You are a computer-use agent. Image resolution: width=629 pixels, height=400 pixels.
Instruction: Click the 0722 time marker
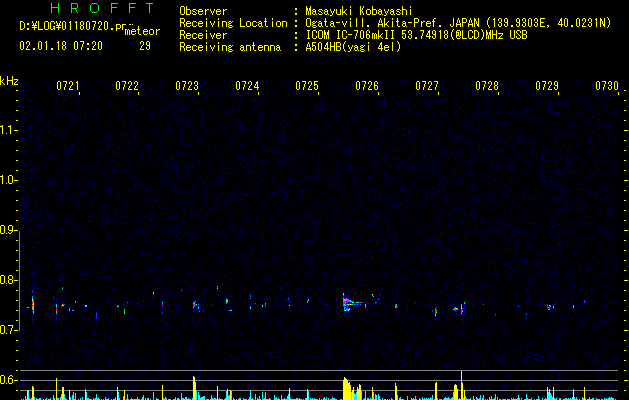point(127,86)
